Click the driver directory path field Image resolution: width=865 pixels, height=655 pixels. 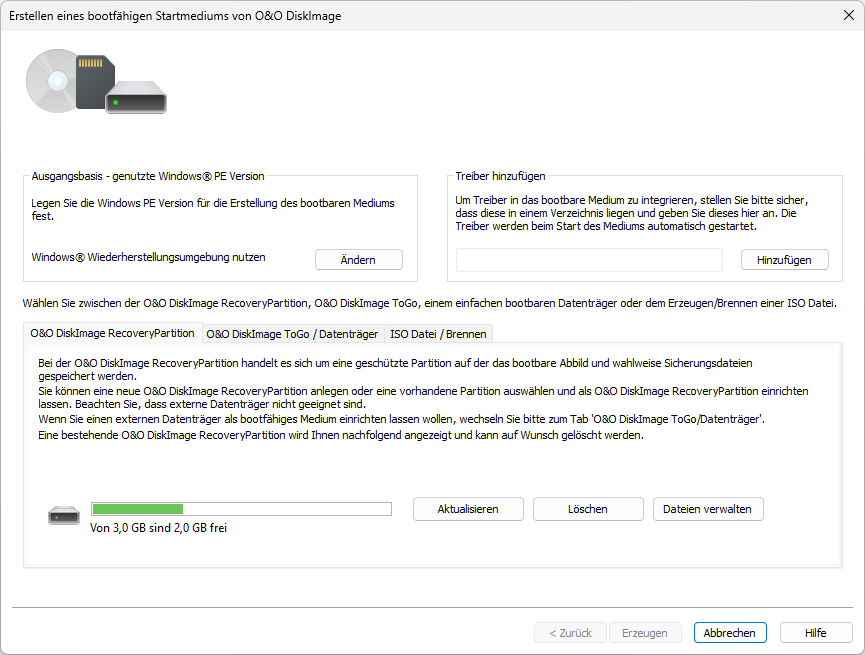coord(589,260)
